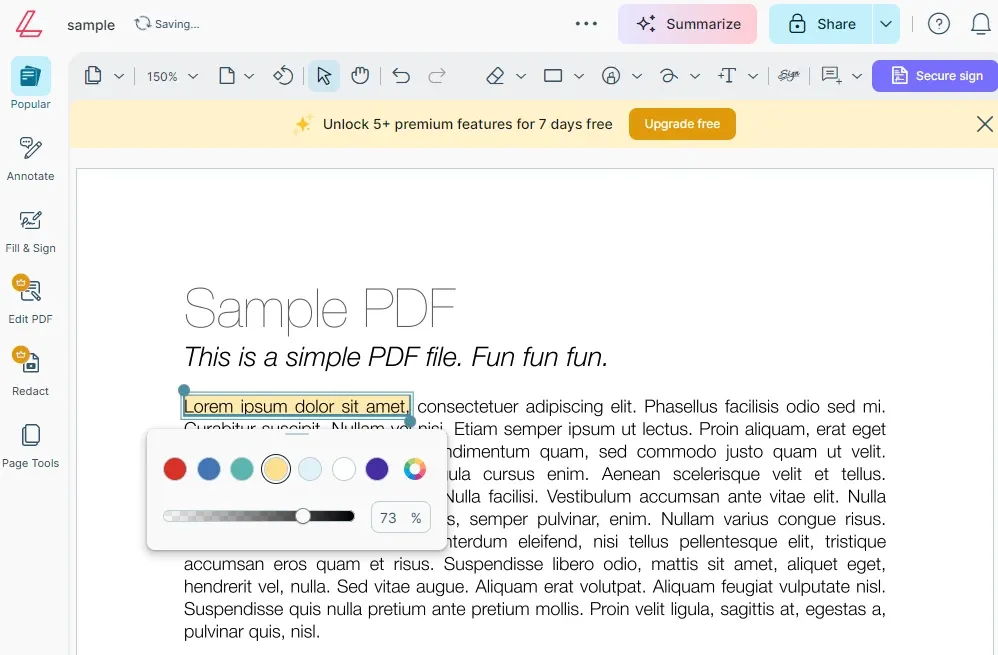Dismiss the premium features banner
The width and height of the screenshot is (998, 655).
tap(984, 124)
